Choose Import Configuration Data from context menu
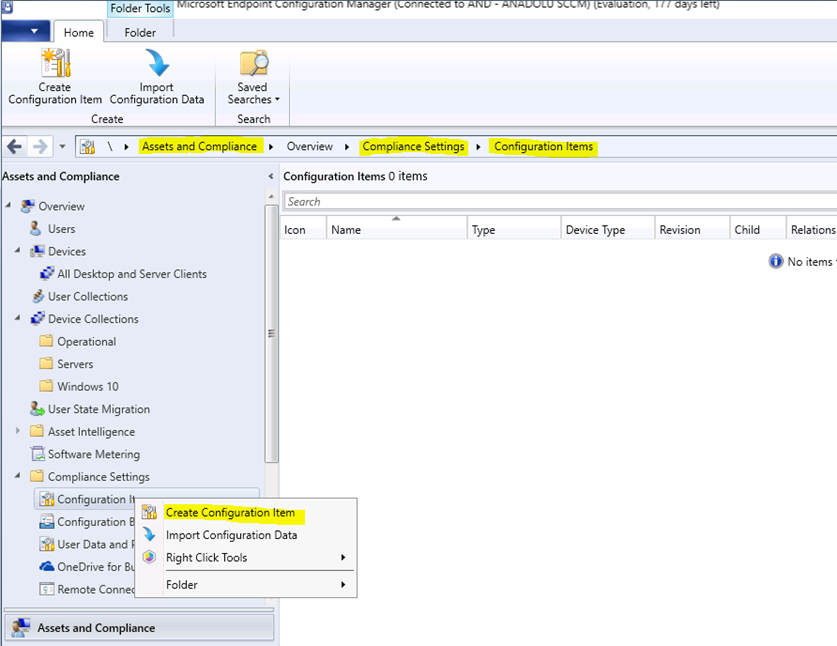The image size is (837, 646). tap(246, 535)
